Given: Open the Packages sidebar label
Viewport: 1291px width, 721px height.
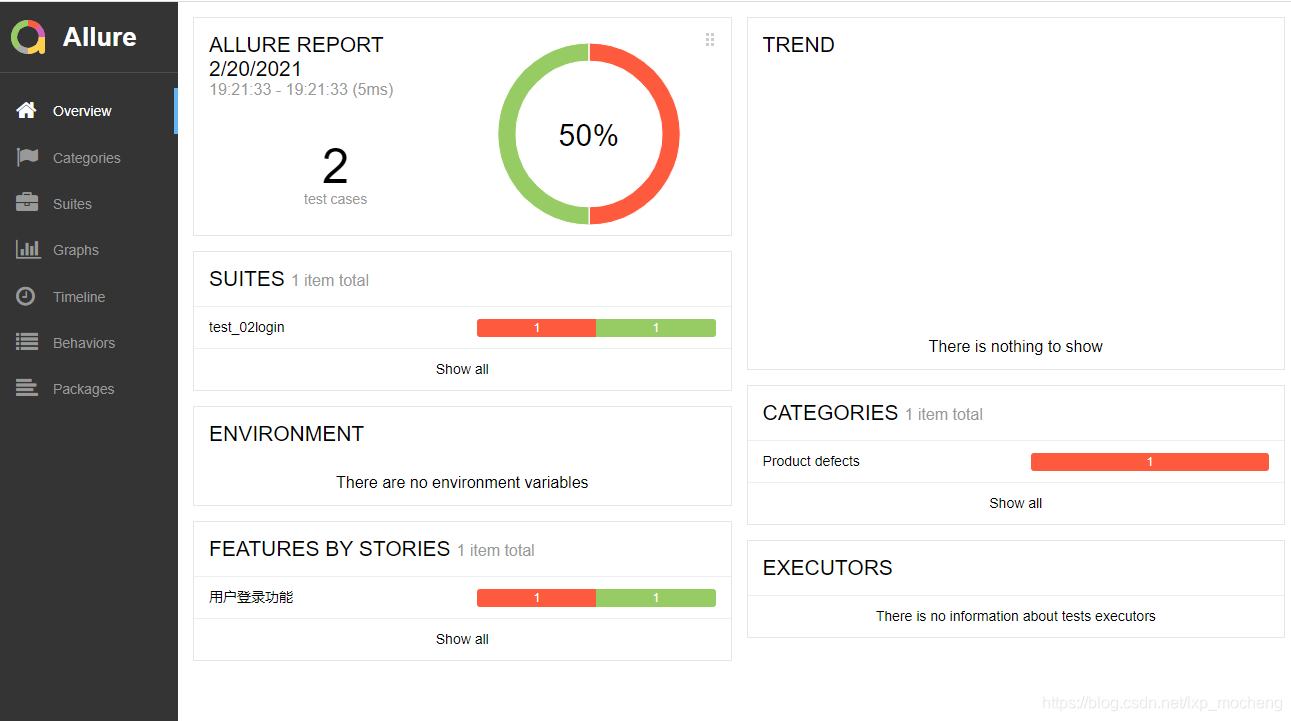Looking at the screenshot, I should (84, 389).
